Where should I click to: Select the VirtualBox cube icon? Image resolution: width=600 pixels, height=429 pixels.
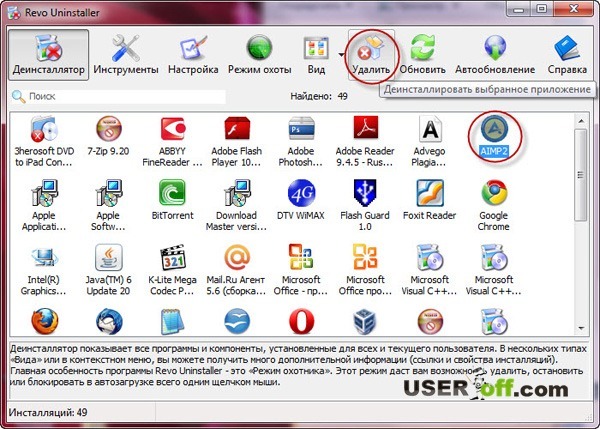[365, 321]
